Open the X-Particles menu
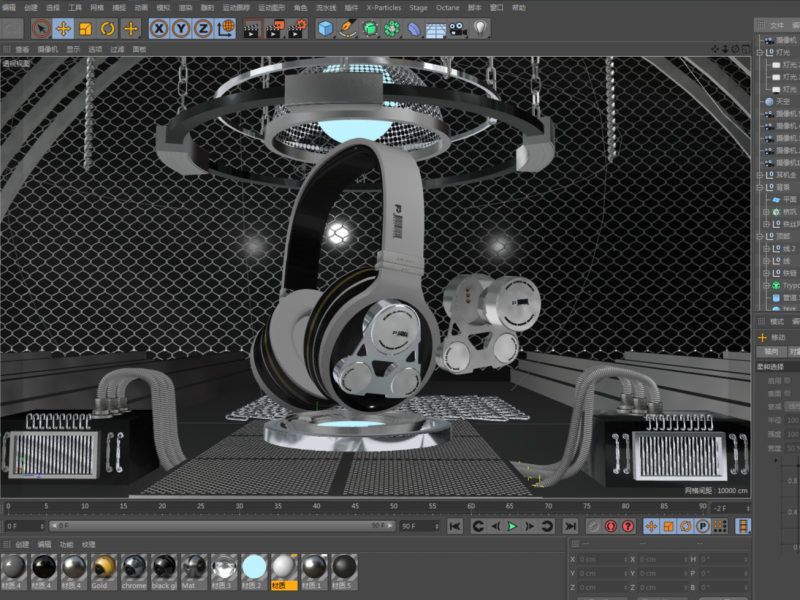800x600 pixels. pos(383,7)
